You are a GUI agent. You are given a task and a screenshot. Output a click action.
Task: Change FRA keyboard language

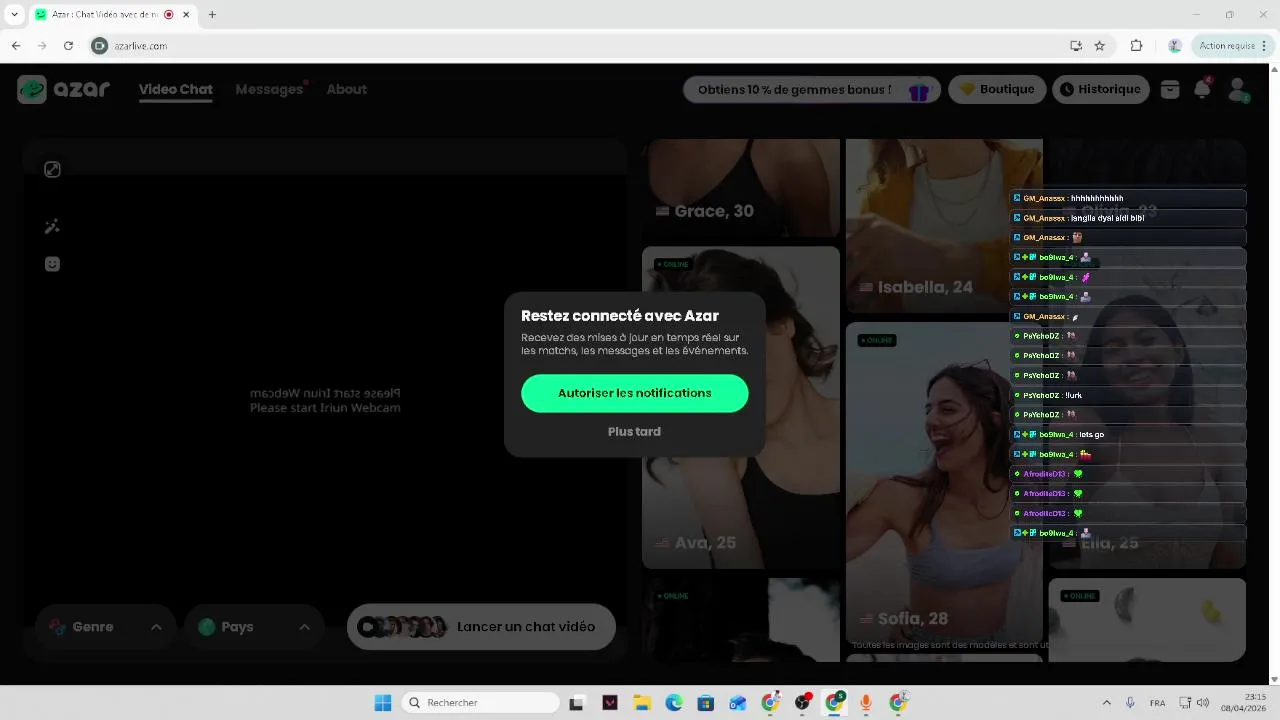coord(1157,703)
